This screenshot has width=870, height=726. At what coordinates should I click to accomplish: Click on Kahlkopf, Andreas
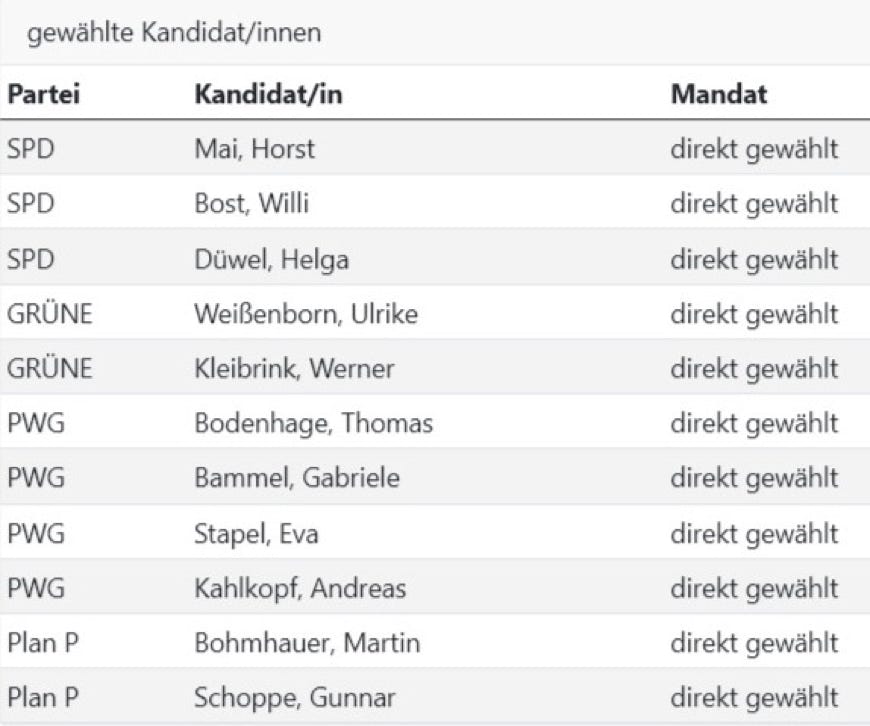pyautogui.click(x=300, y=589)
